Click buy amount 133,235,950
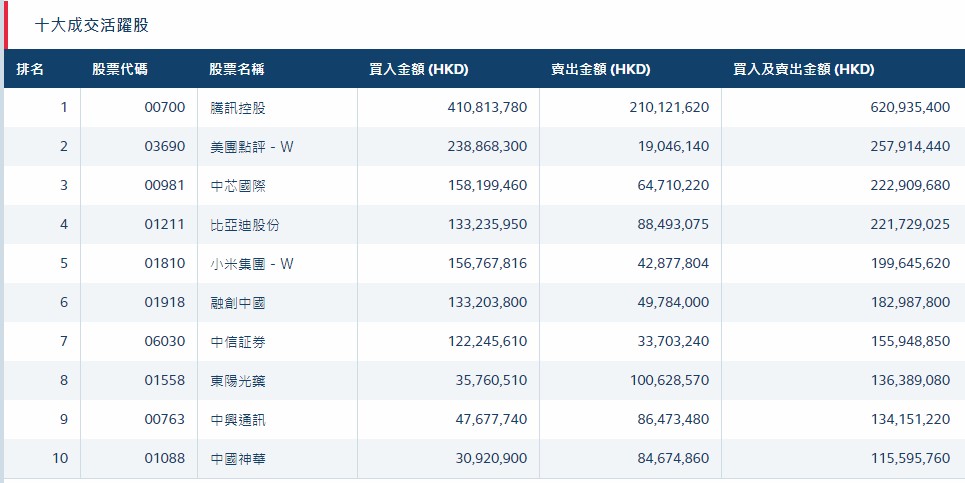Image resolution: width=965 pixels, height=483 pixels. coord(487,225)
